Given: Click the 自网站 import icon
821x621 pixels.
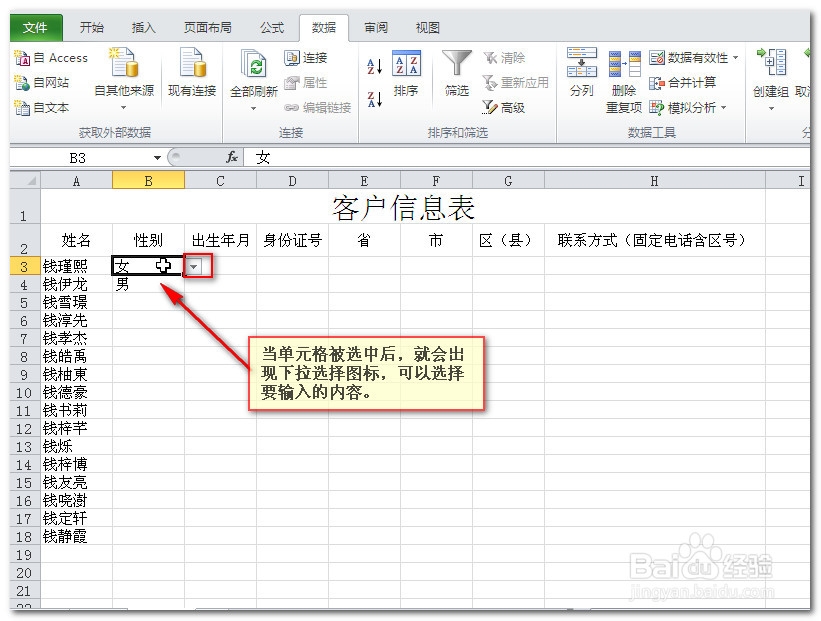Looking at the screenshot, I should [22, 83].
